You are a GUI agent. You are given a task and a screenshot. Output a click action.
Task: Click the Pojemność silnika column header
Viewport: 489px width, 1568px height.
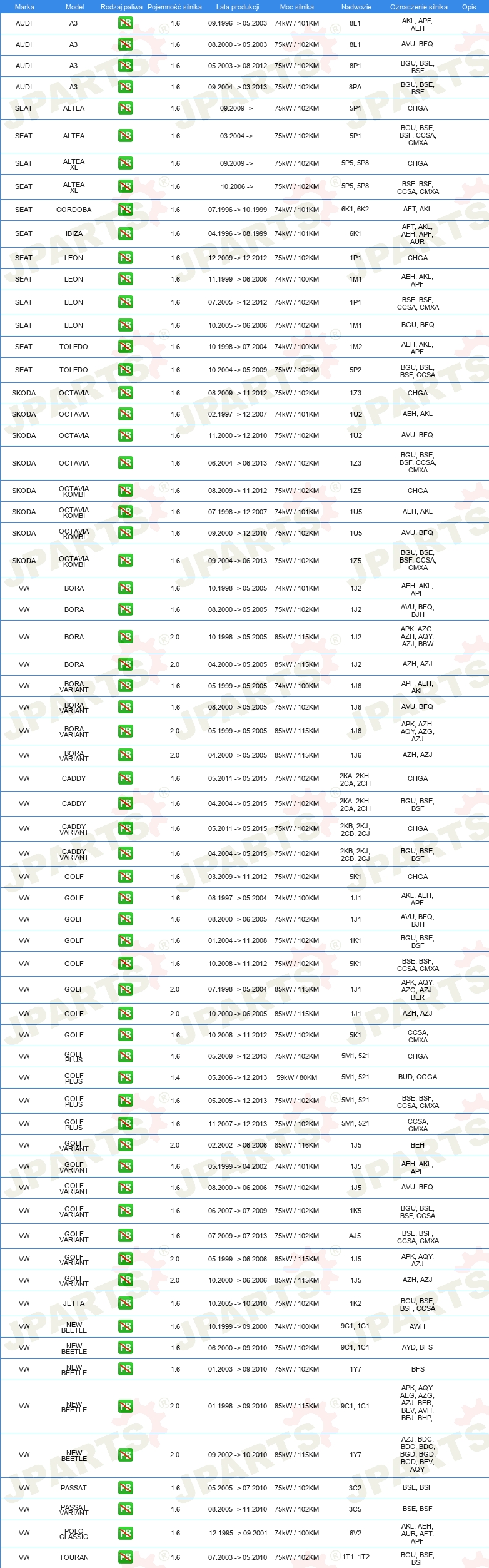tap(174, 7)
